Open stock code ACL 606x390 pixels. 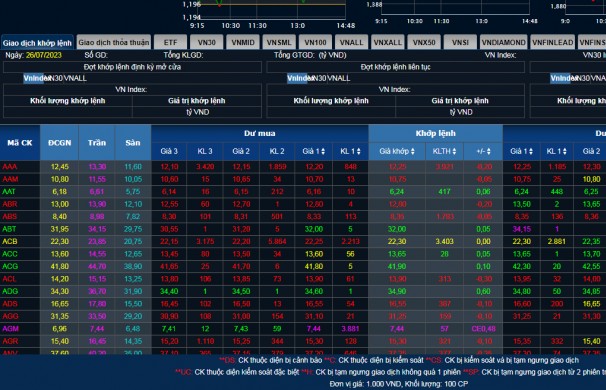click(9, 279)
